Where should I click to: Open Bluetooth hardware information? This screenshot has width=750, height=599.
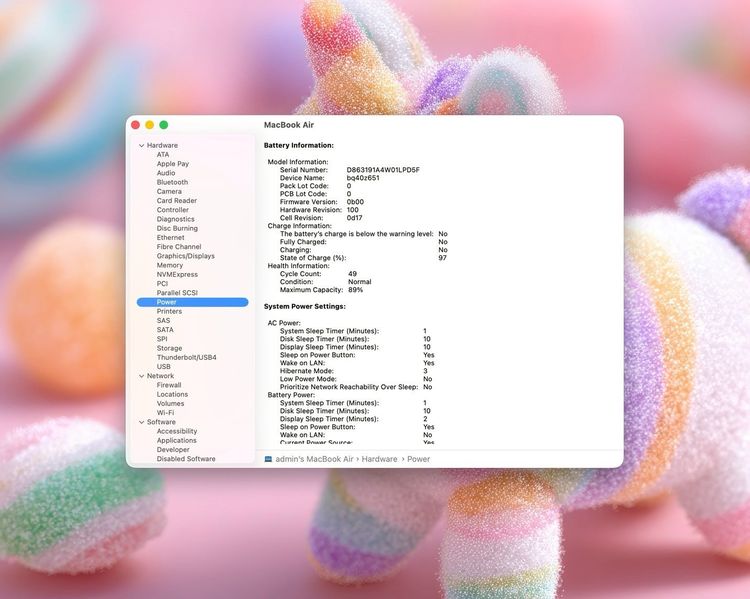(x=172, y=182)
